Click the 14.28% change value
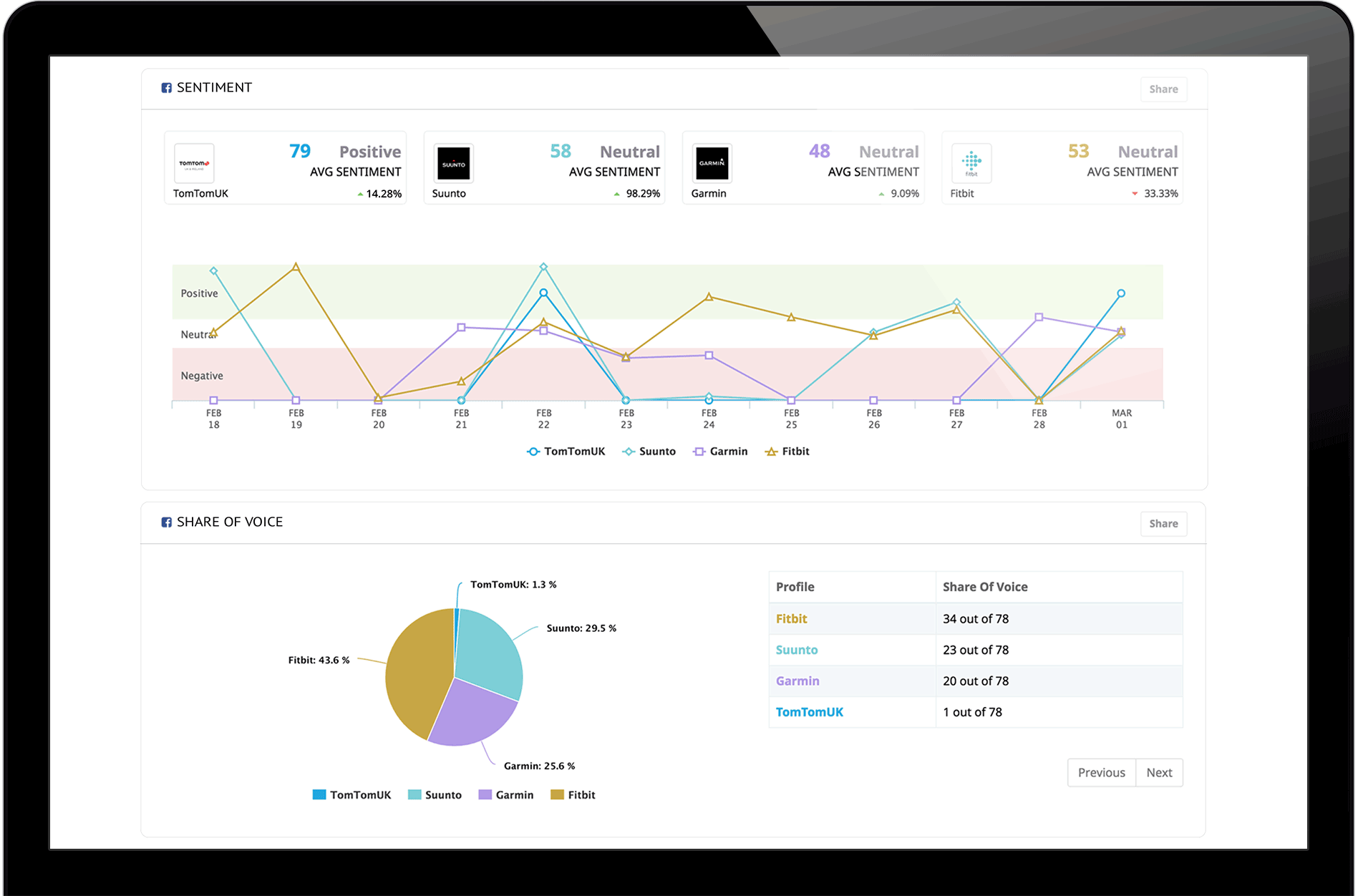This screenshot has height=896, width=1358. click(384, 194)
